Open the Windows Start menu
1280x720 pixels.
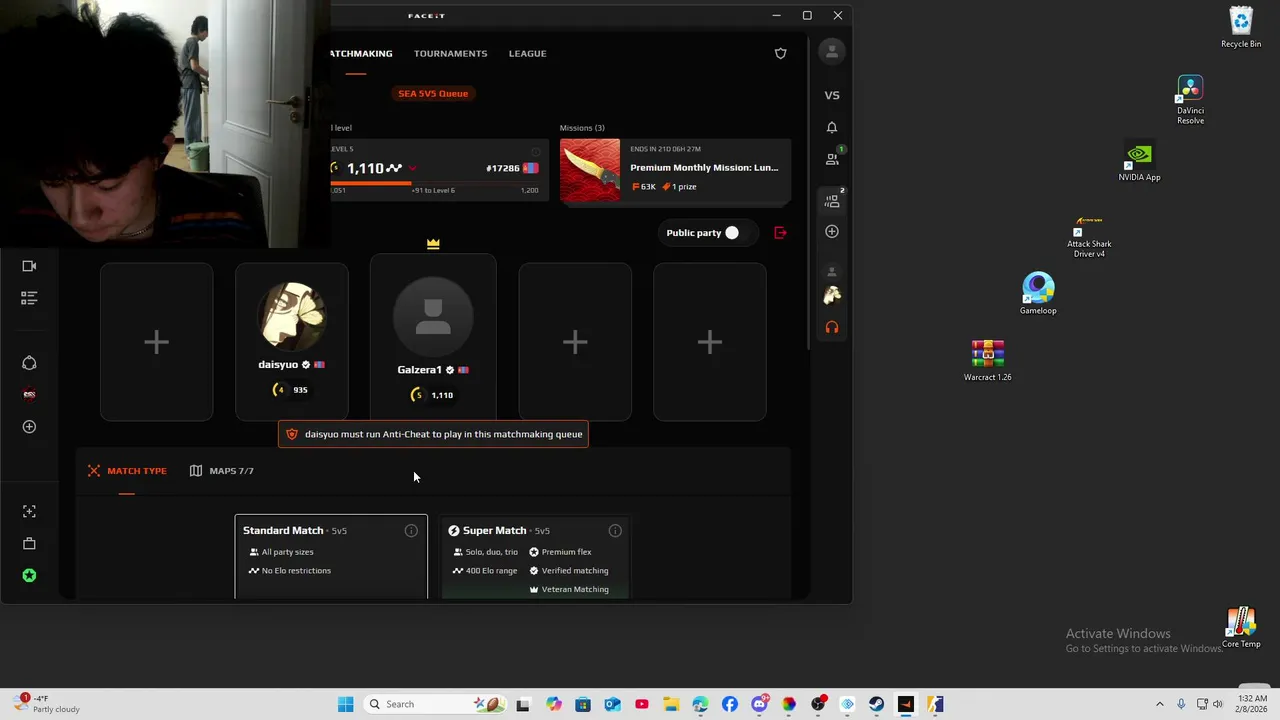tap(345, 704)
